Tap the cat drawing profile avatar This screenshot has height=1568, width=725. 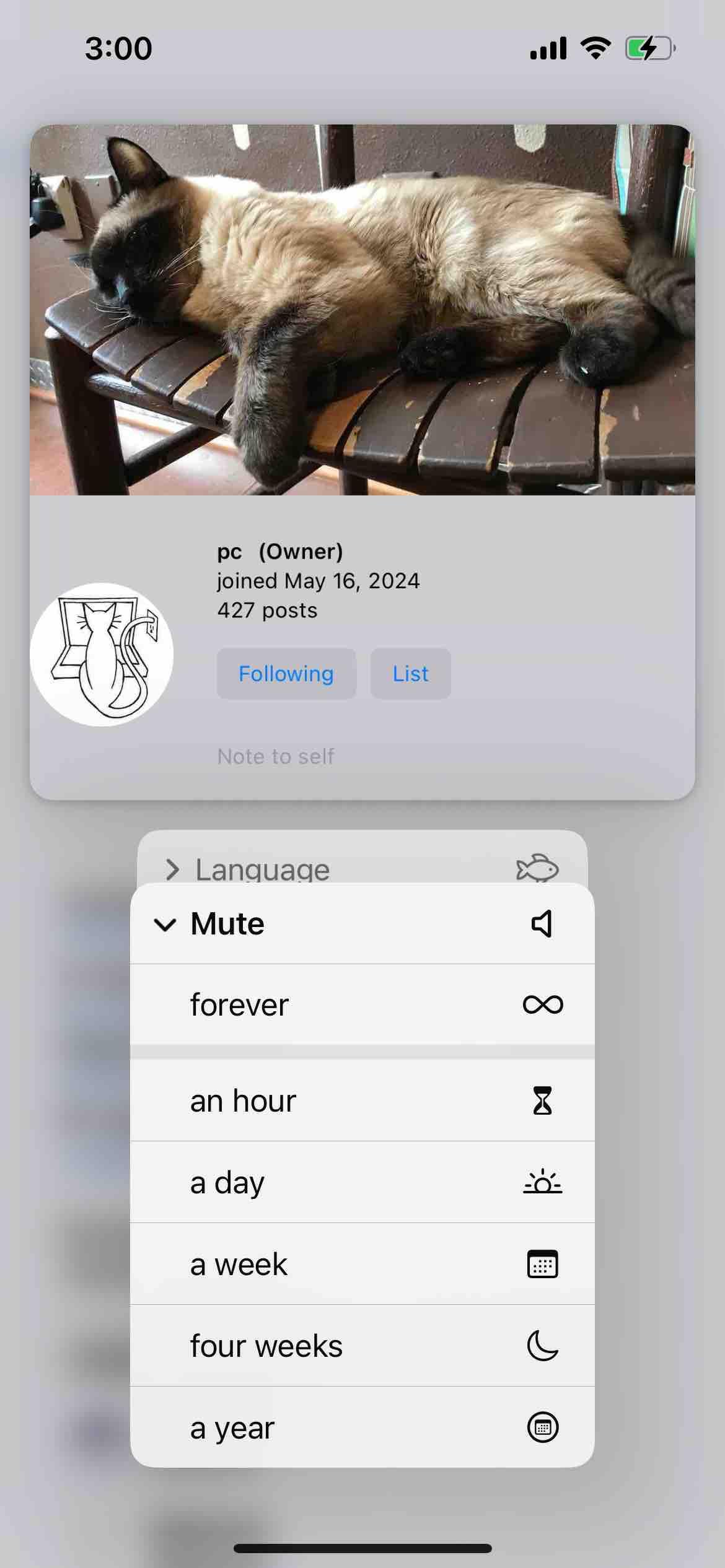pyautogui.click(x=102, y=655)
